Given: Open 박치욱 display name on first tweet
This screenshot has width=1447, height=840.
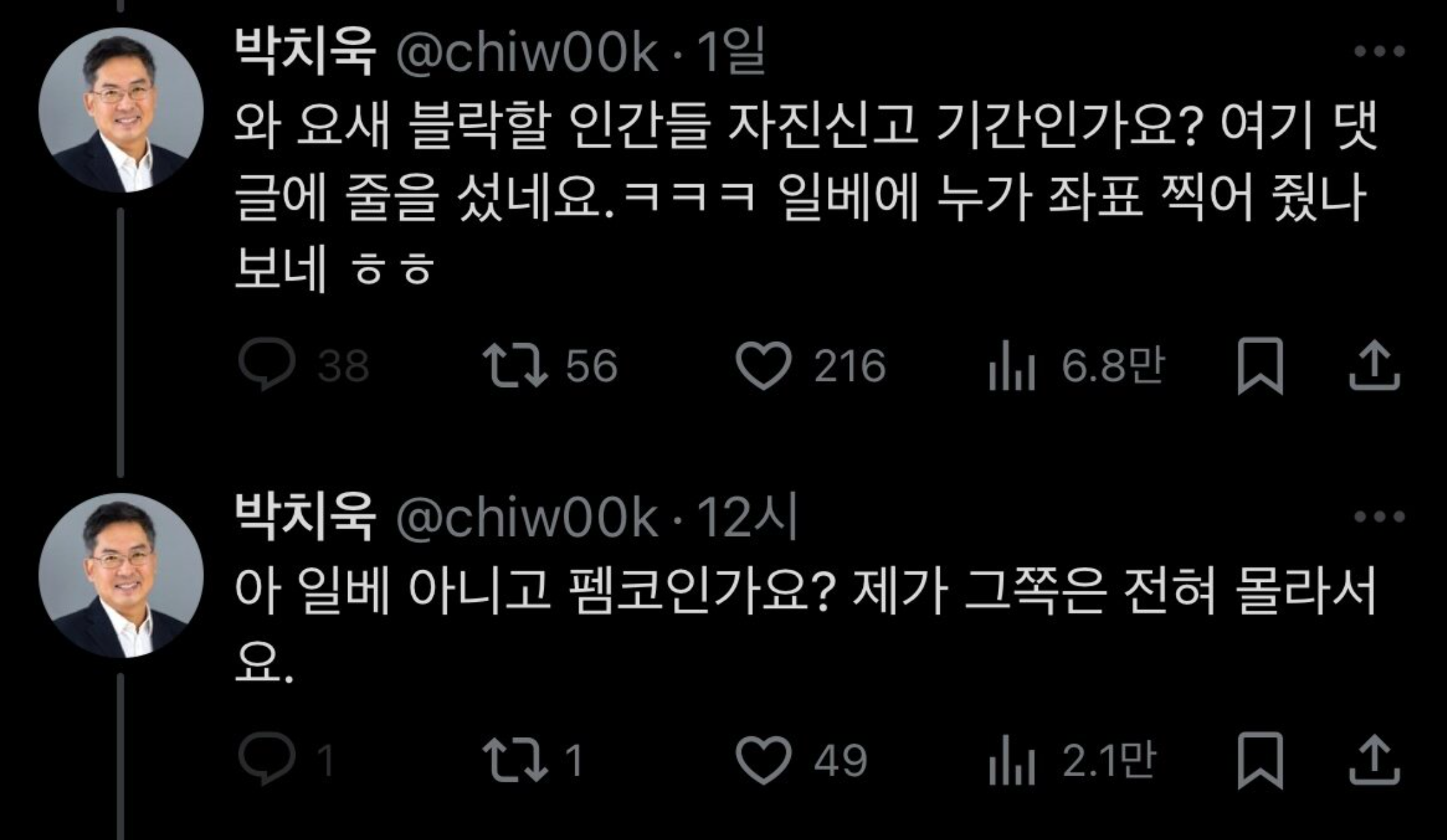Looking at the screenshot, I should point(305,51).
